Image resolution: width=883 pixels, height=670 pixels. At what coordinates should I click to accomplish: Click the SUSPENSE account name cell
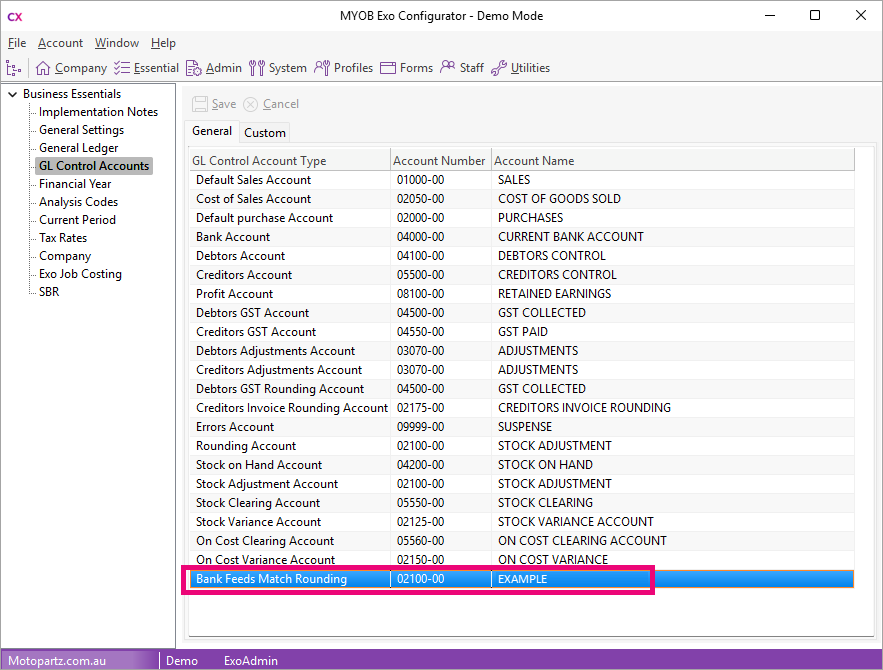pyautogui.click(x=673, y=427)
